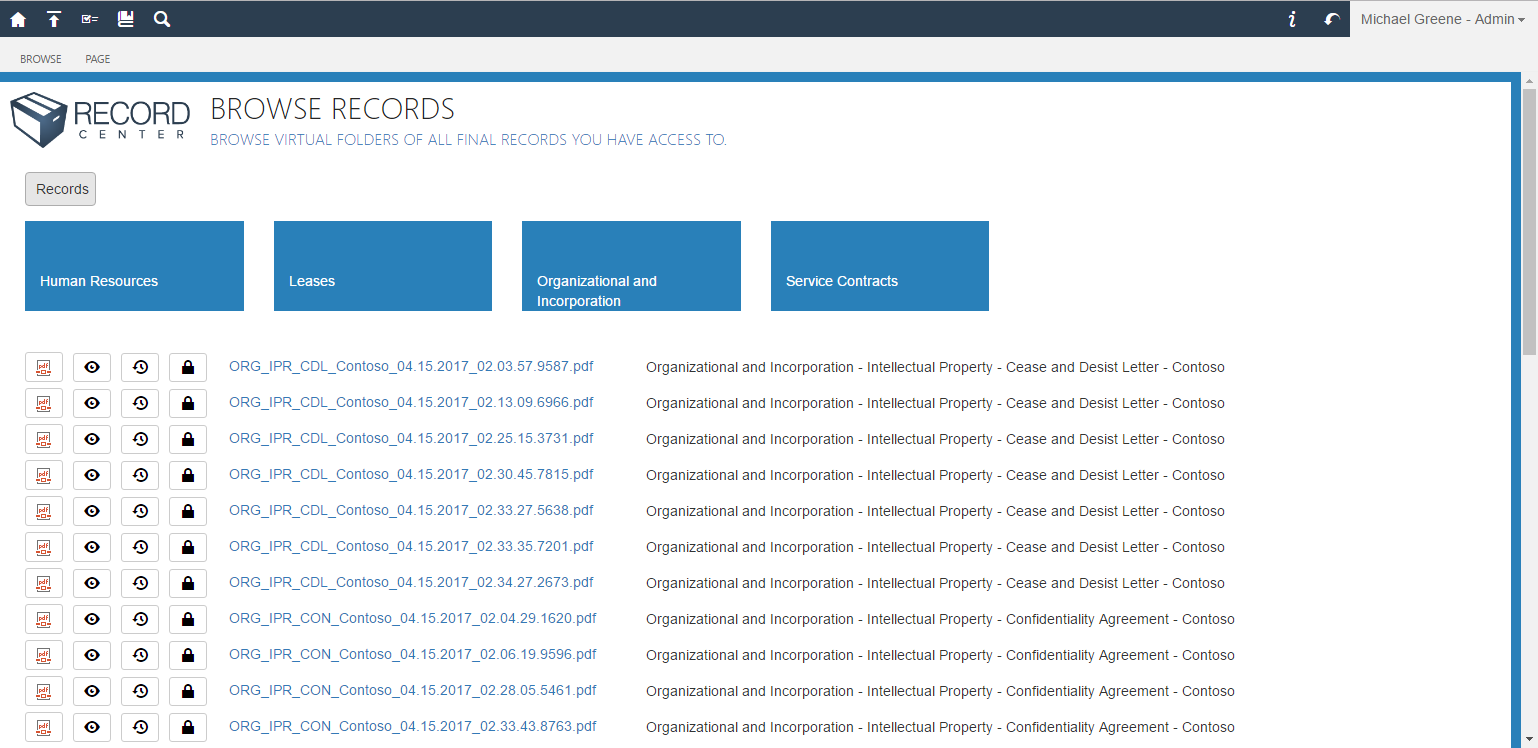Preview eye for CDL 02.13.09.6966 row
Screen dimensions: 1538x748
[x=92, y=404]
